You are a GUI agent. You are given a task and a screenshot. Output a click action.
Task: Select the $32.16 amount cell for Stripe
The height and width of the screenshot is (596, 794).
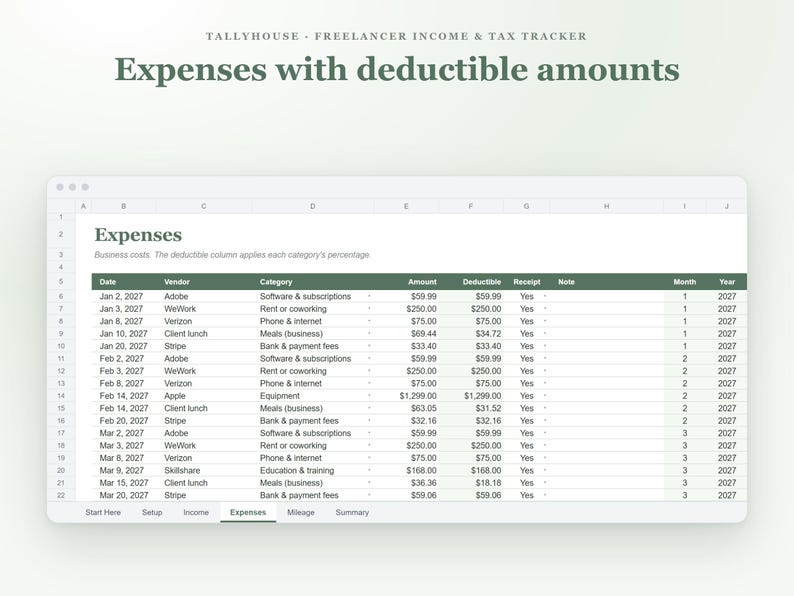click(x=406, y=421)
